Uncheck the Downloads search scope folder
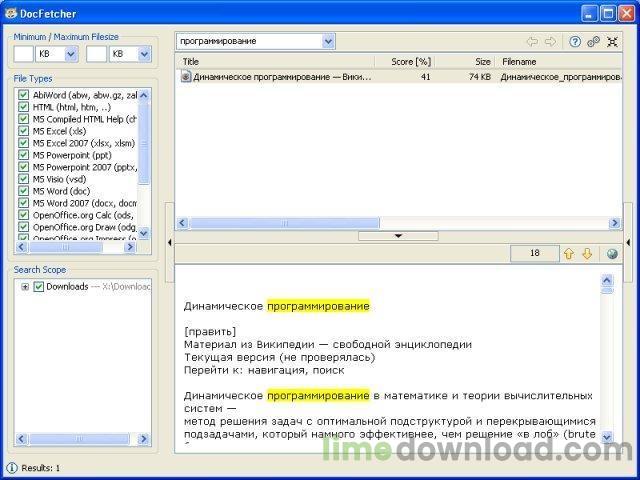640x480 pixels. 39,287
